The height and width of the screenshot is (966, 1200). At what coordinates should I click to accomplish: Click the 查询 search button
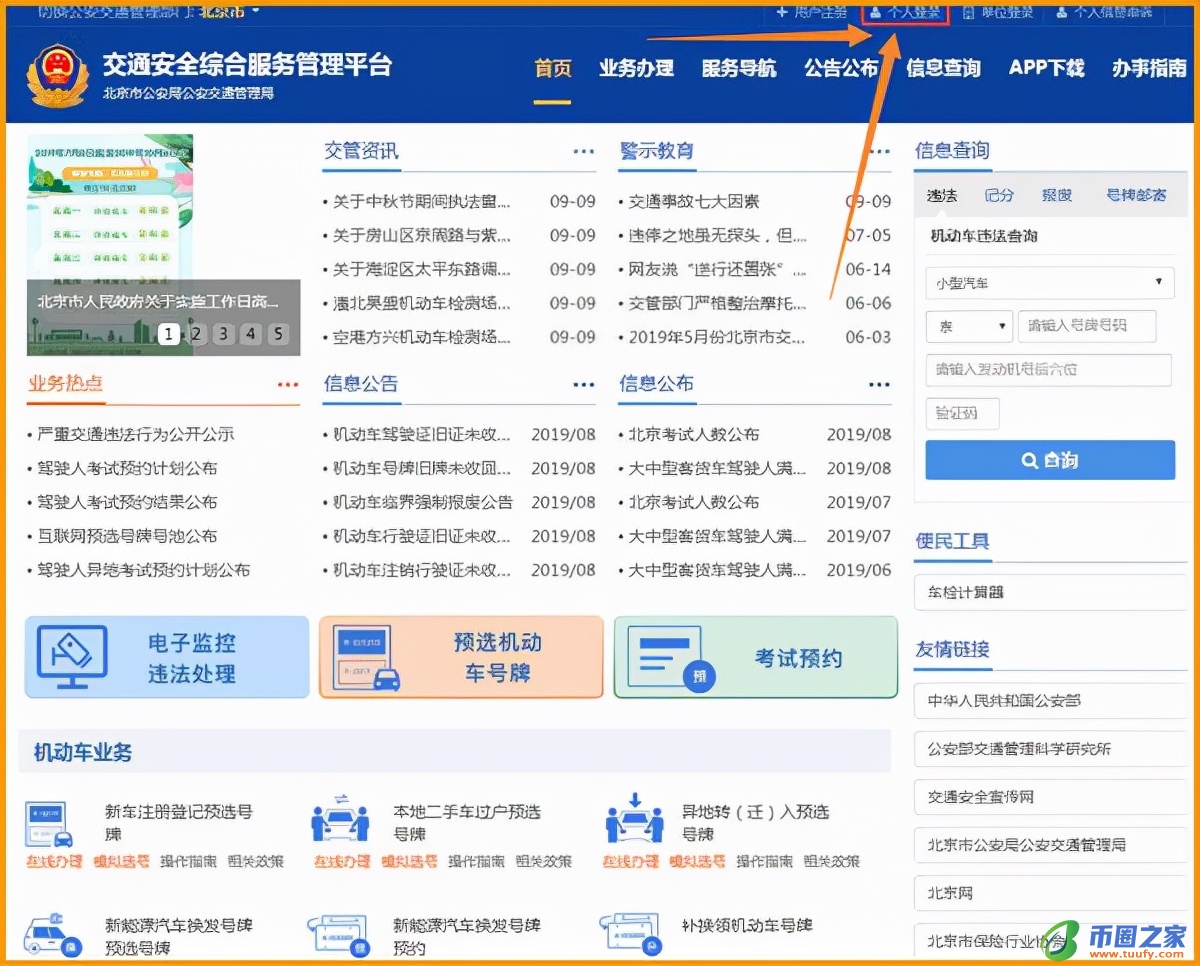[x=1048, y=460]
